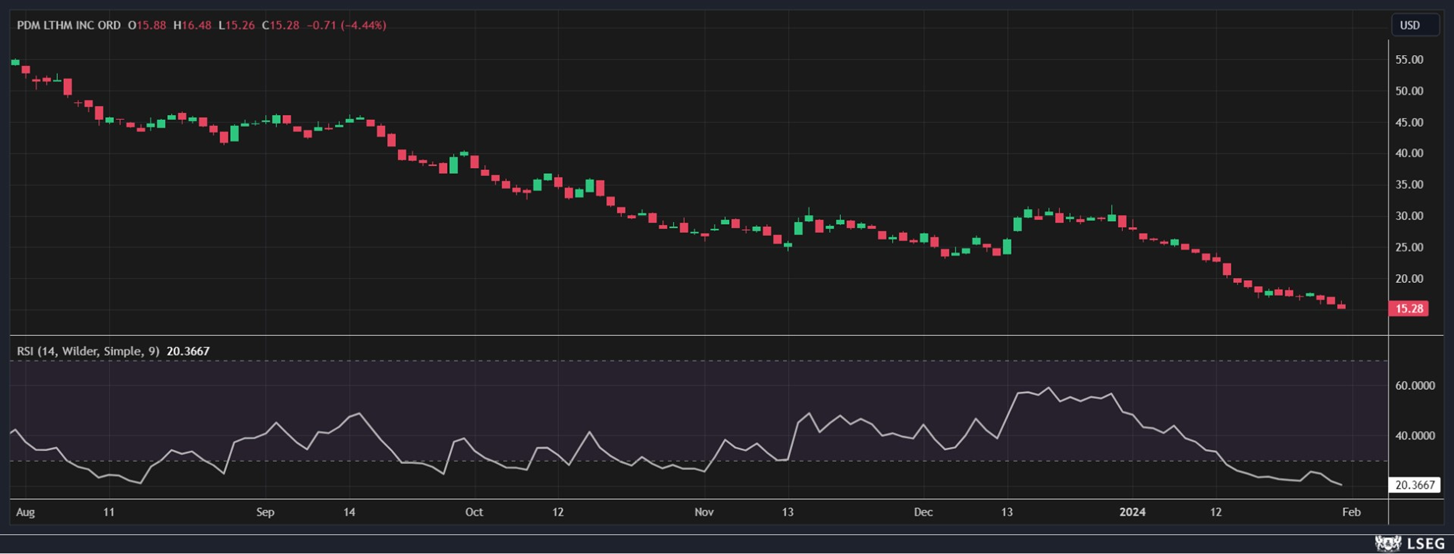The width and height of the screenshot is (1454, 554).
Task: Click the 60.0000 RSI scale label
Action: click(x=1415, y=386)
